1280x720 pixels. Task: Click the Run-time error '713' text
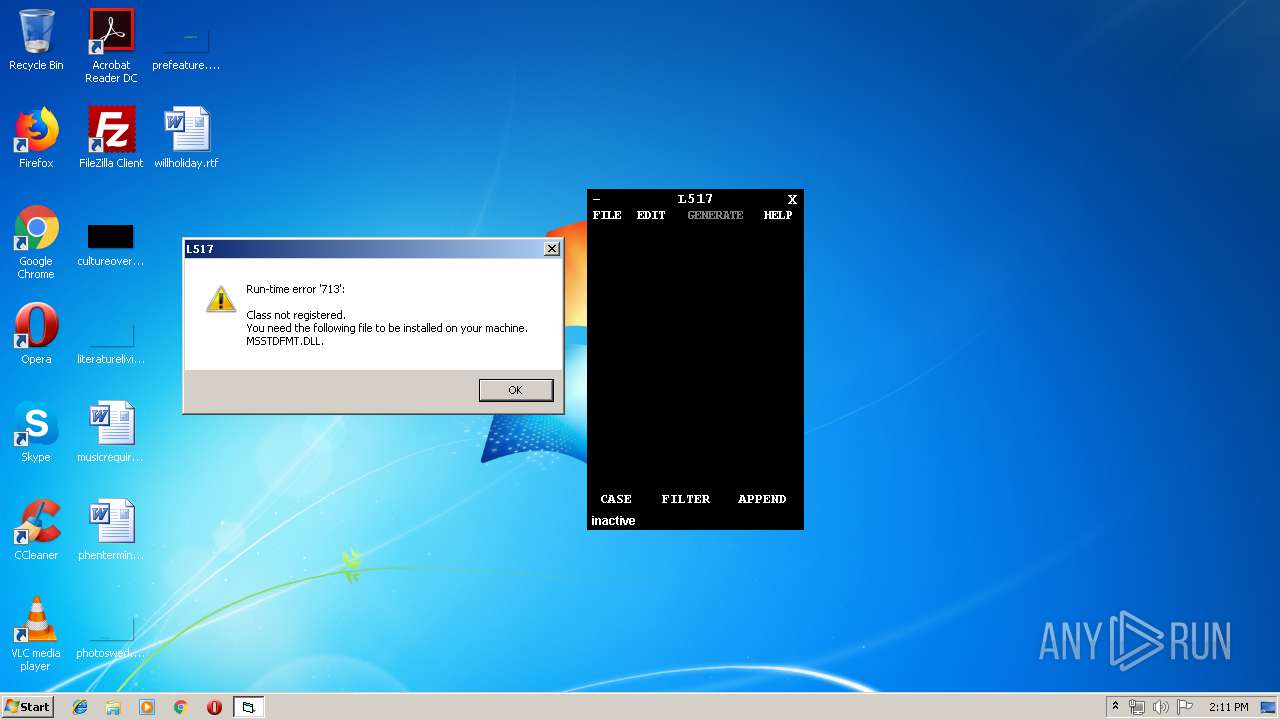(x=295, y=289)
